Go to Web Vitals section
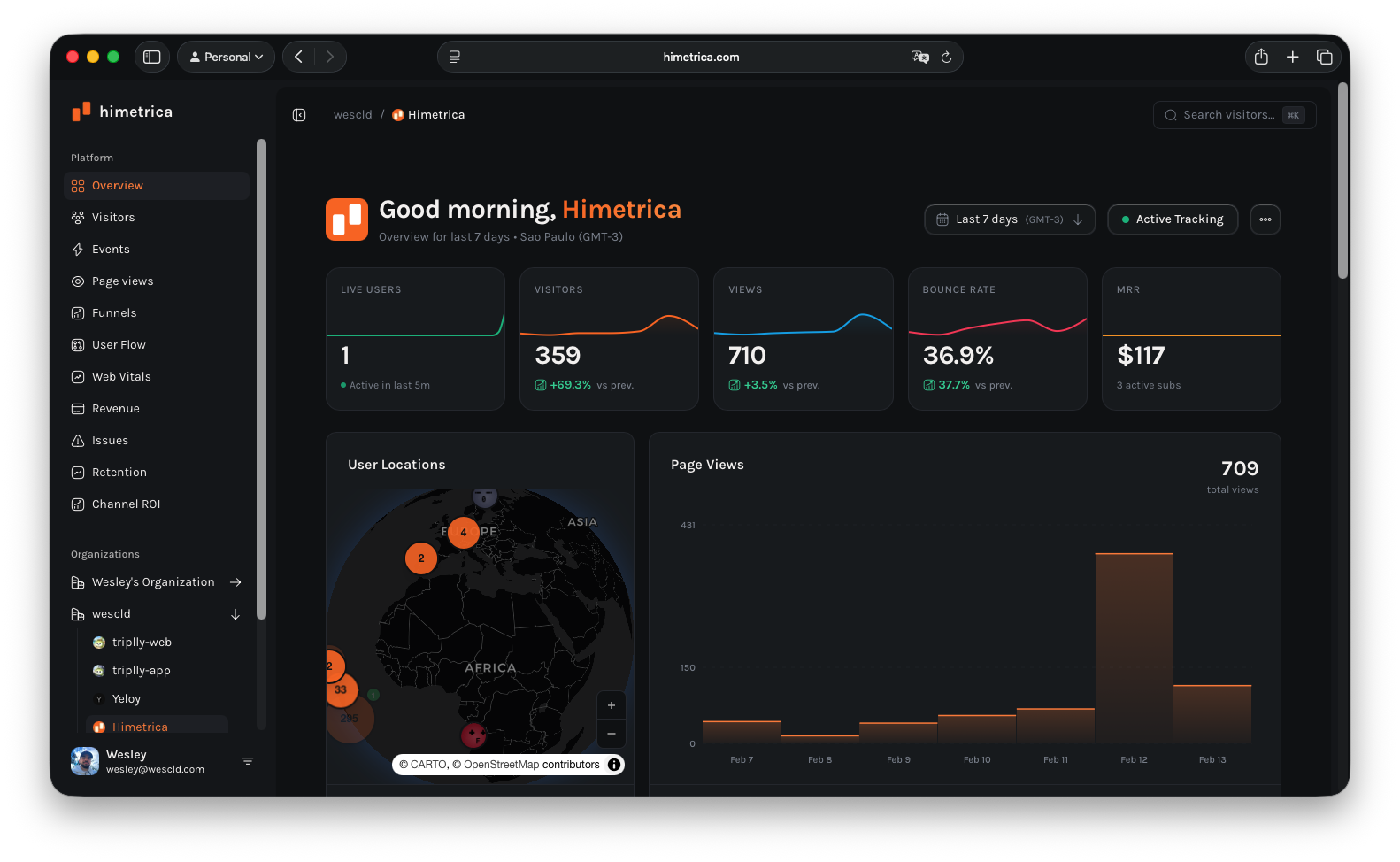The height and width of the screenshot is (862, 1400). (x=121, y=377)
